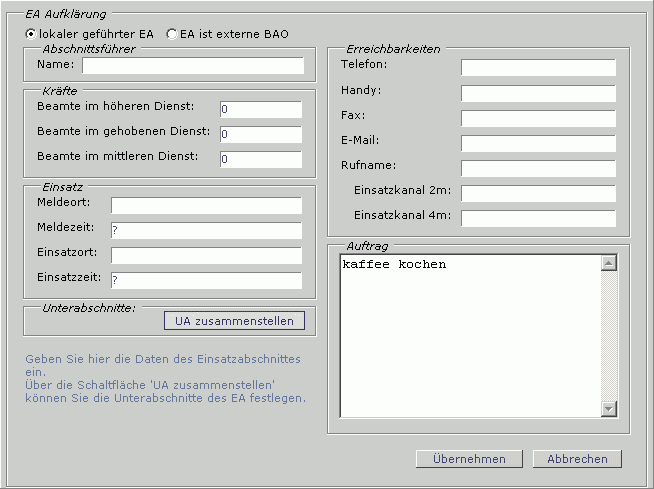Click Auftrag scrollbar down arrow
Viewport: 654px width, 489px height.
click(x=609, y=409)
